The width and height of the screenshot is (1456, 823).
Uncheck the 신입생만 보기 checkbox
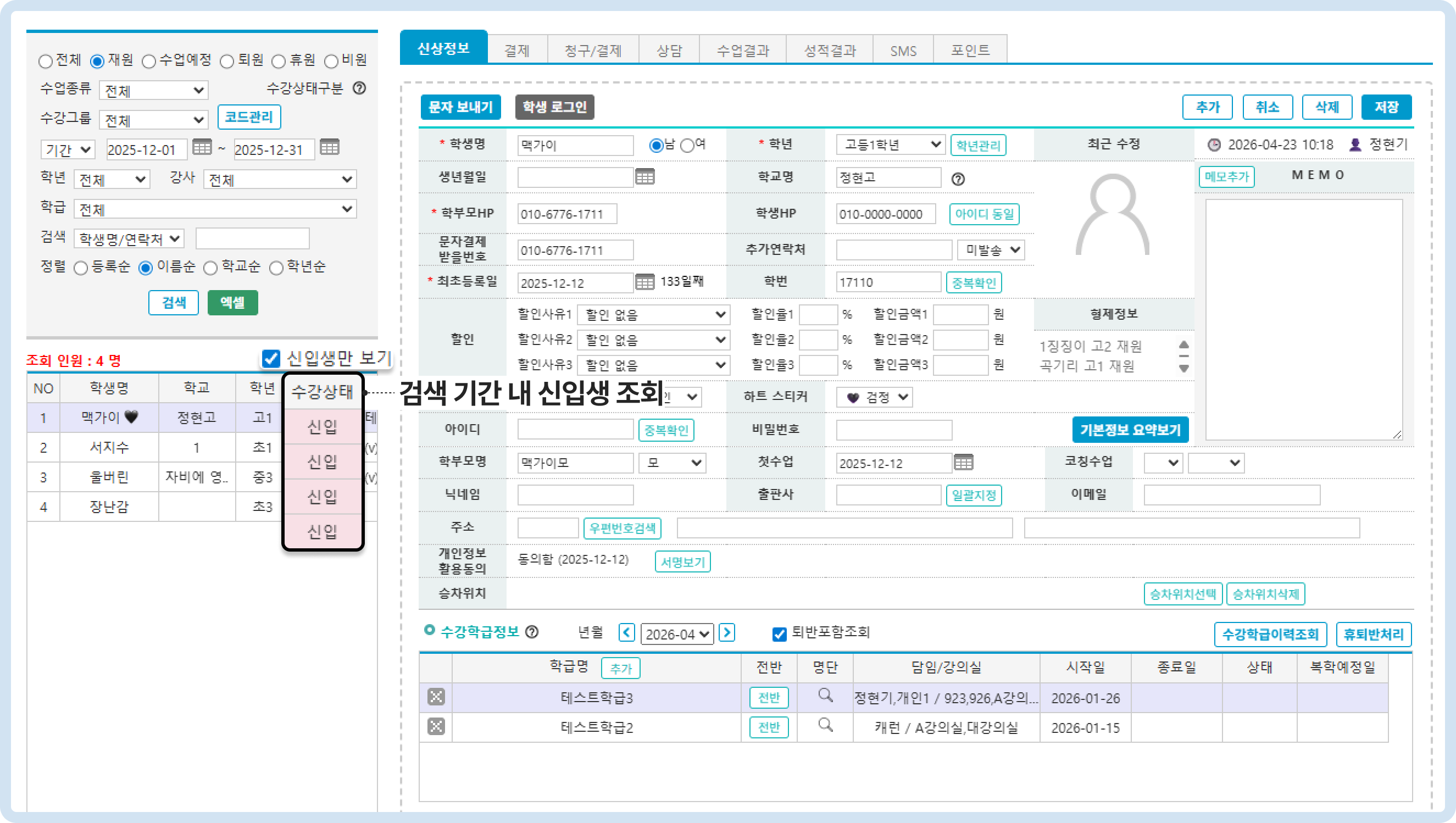pyautogui.click(x=271, y=358)
